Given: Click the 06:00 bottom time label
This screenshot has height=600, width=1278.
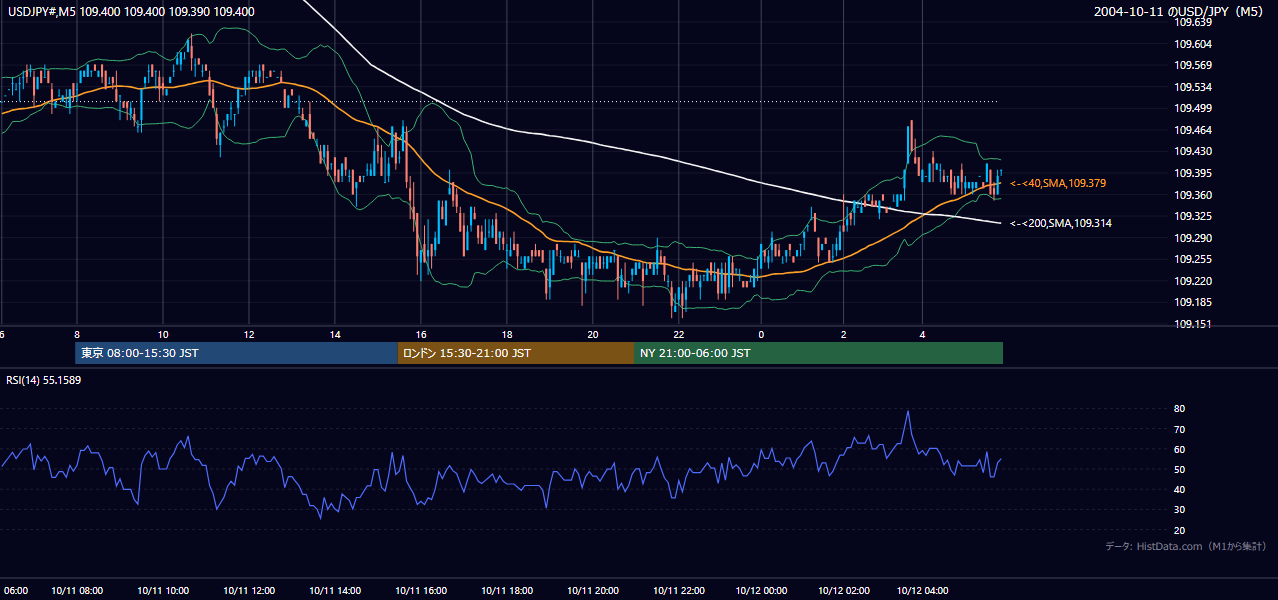Looking at the screenshot, I should pos(14,590).
